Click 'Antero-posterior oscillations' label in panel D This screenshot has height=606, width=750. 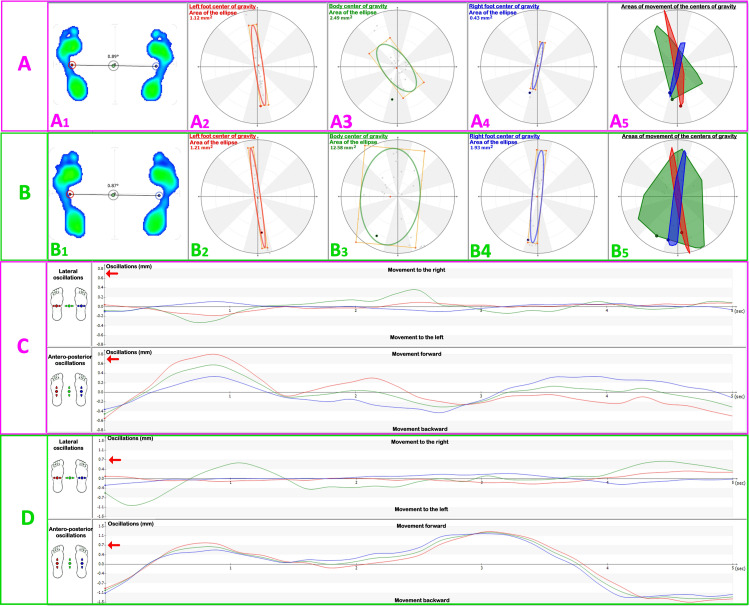point(70,532)
